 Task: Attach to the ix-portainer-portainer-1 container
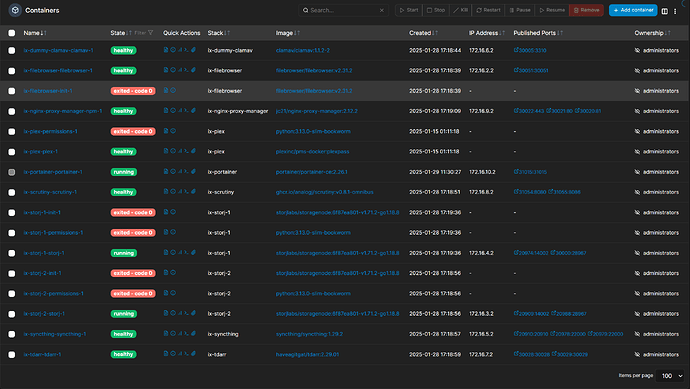pos(193,171)
